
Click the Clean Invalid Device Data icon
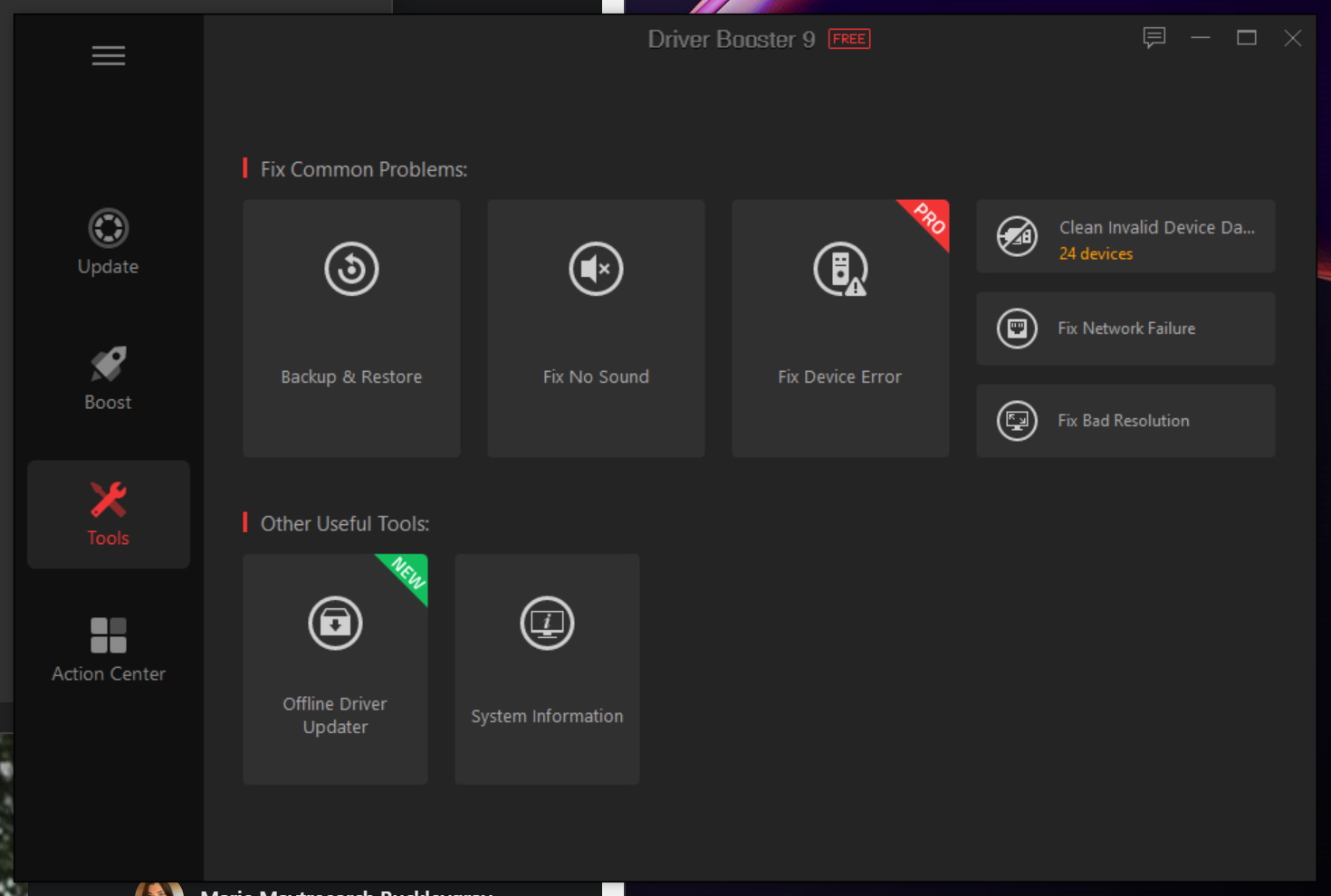tap(1017, 236)
